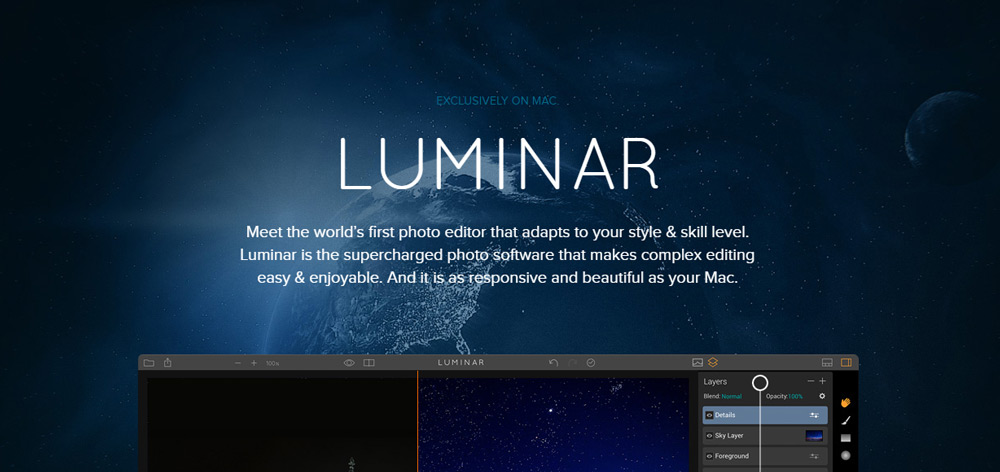Zoom in with the plus toolbar icon
The width and height of the screenshot is (1000, 472).
(254, 363)
